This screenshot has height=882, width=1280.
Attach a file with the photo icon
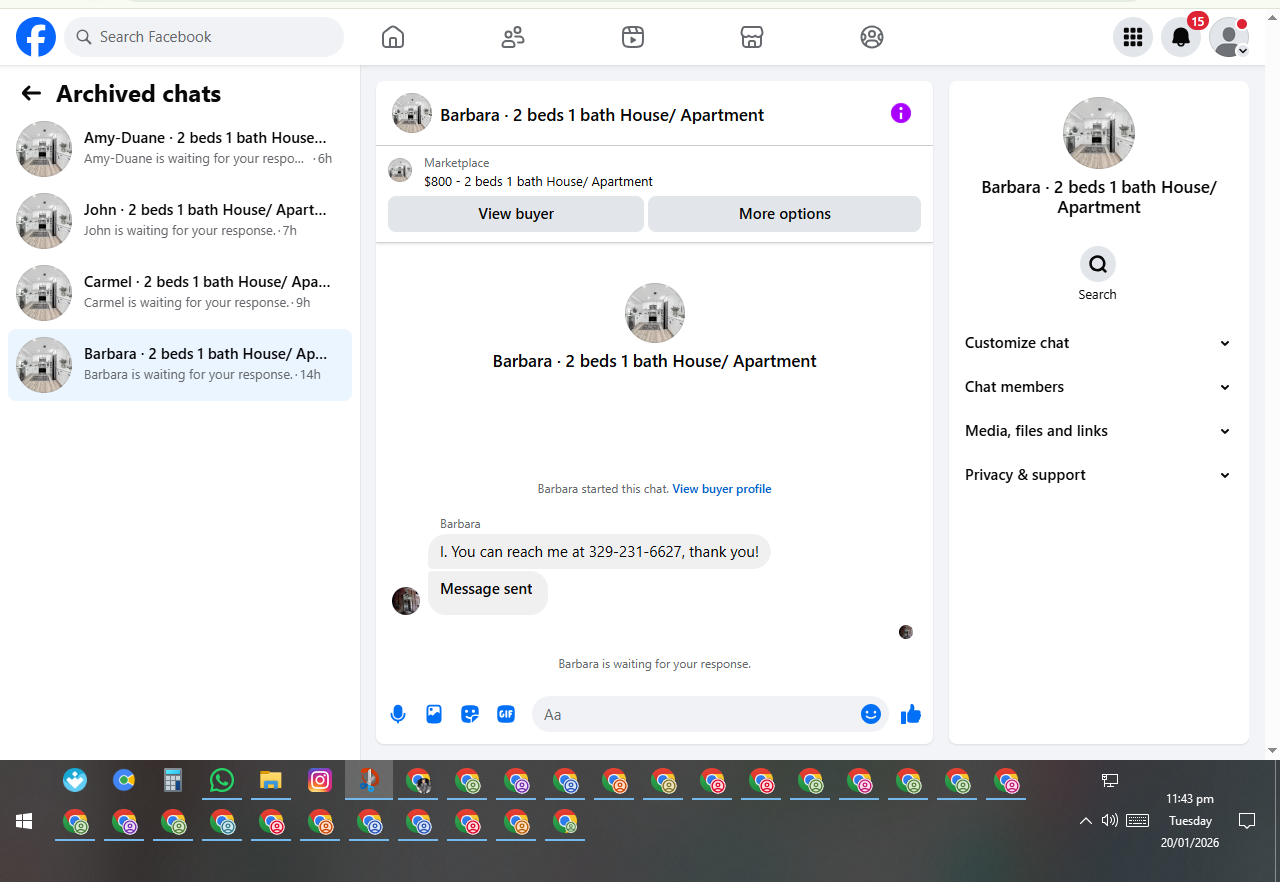pos(434,714)
